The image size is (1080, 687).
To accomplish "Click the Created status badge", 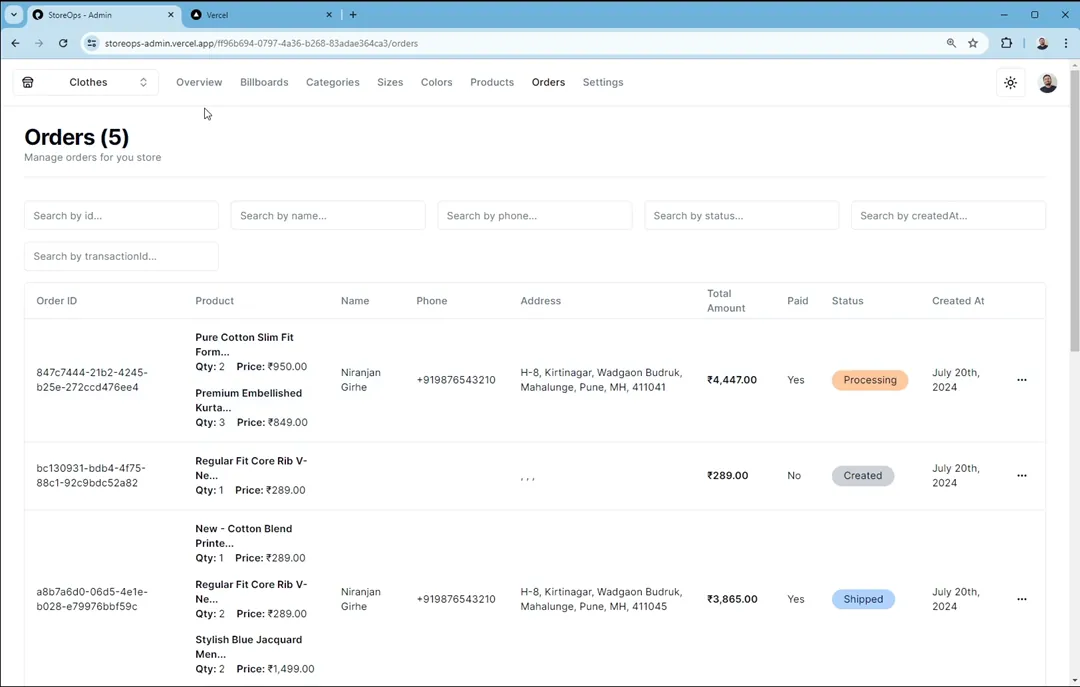I will (x=862, y=475).
